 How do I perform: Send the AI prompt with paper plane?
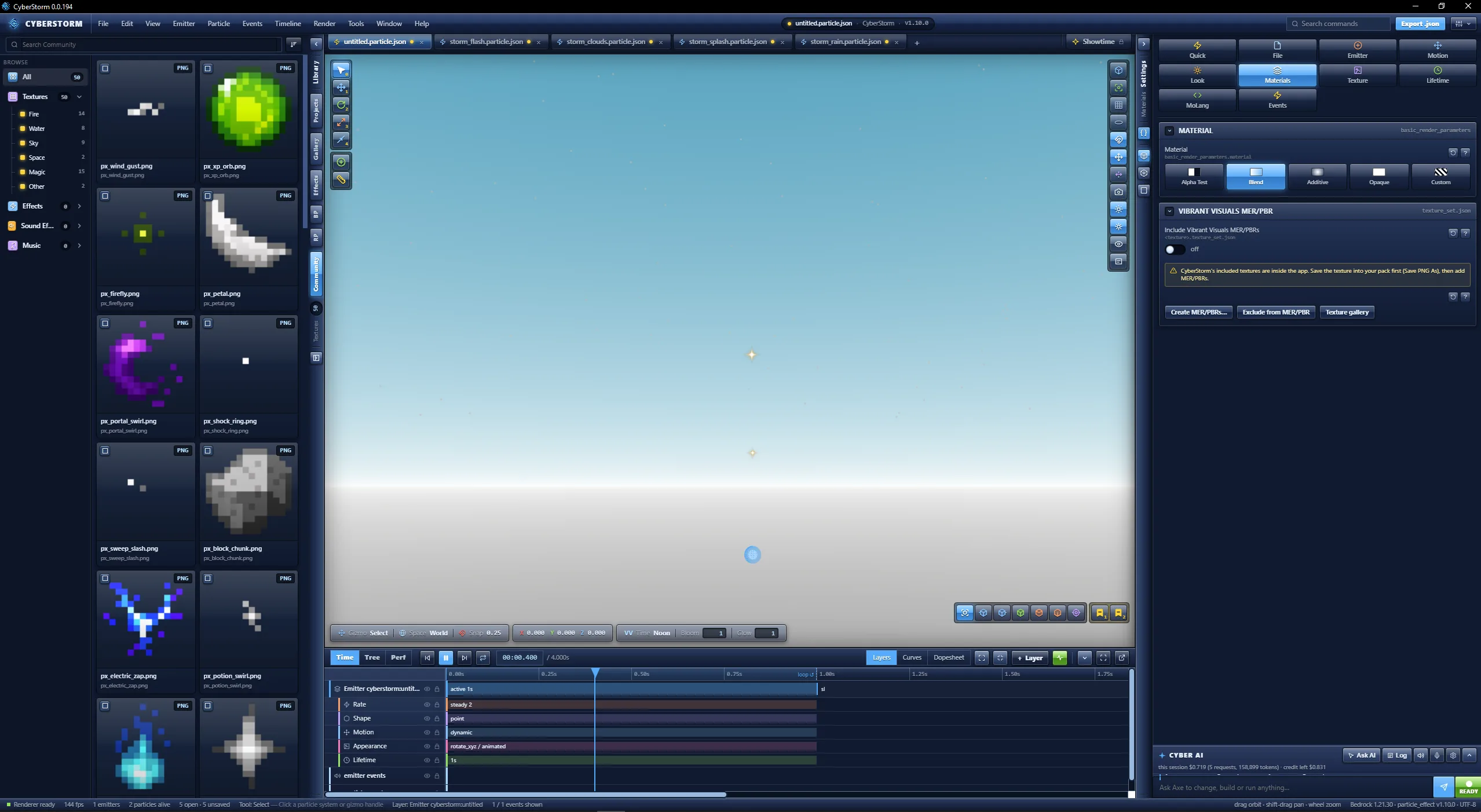1443,787
